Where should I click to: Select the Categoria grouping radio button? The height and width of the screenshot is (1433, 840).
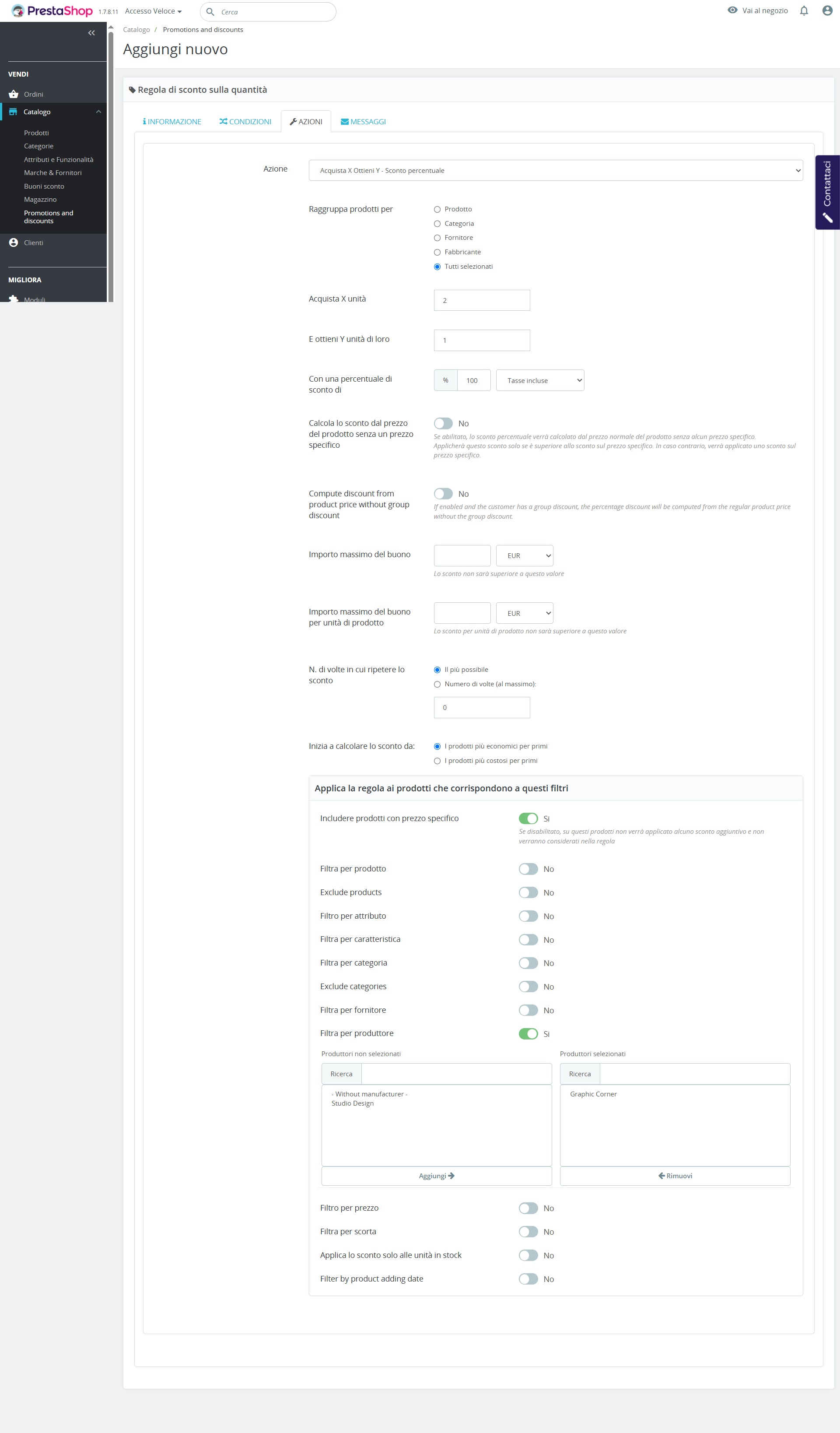[x=437, y=224]
